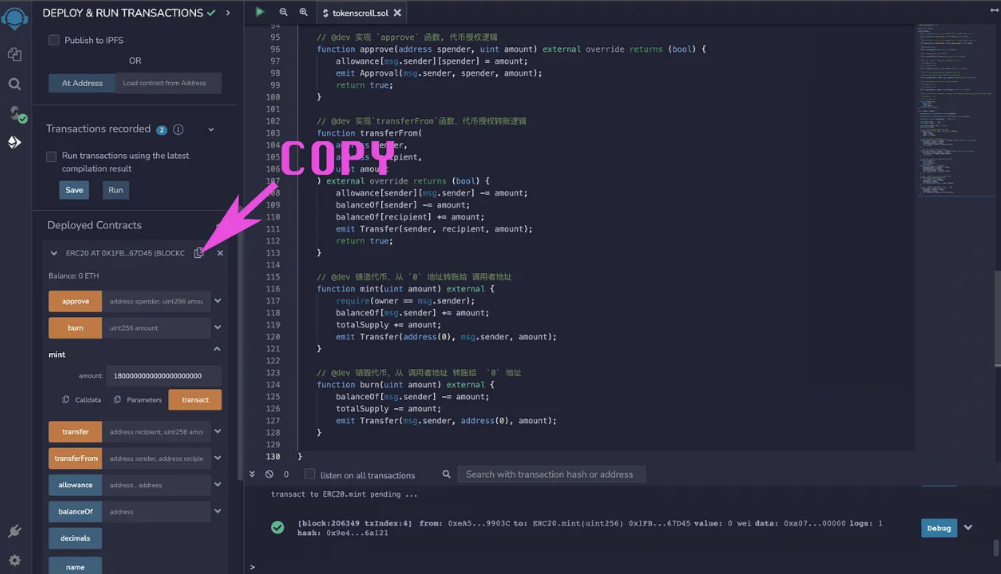Click the Load contract from Address field
This screenshot has height=574, width=1001.
169,83
